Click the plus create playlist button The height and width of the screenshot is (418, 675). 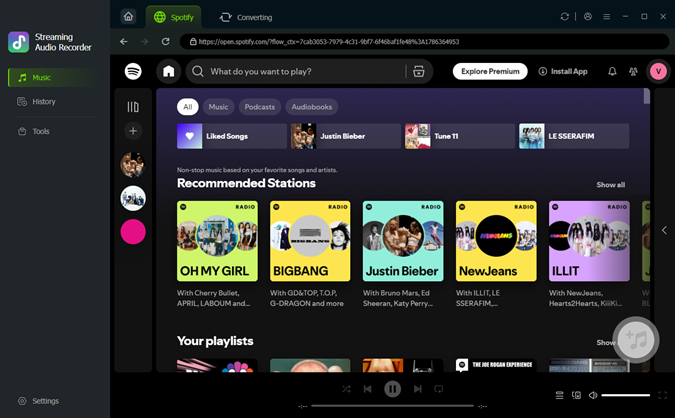[133, 131]
